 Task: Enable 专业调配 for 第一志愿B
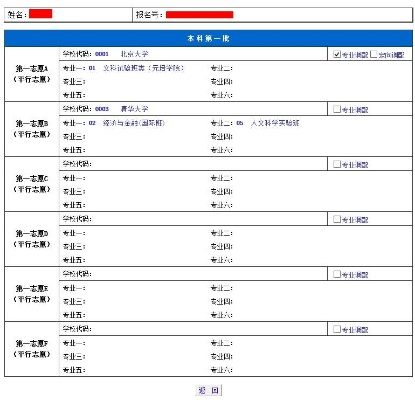(x=337, y=109)
